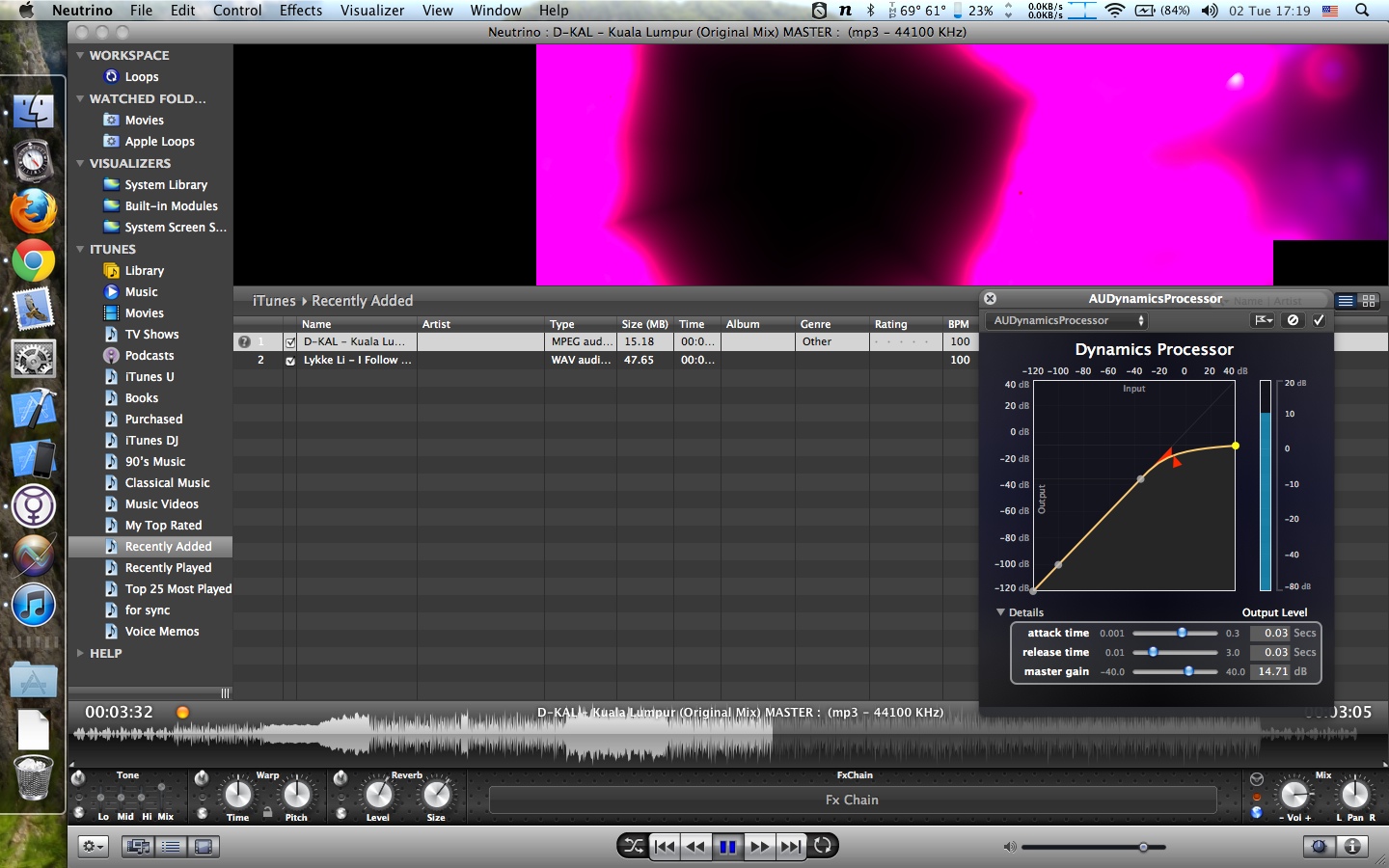Click the Reverb Size knob
Image resolution: width=1389 pixels, height=868 pixels.
pyautogui.click(x=437, y=795)
